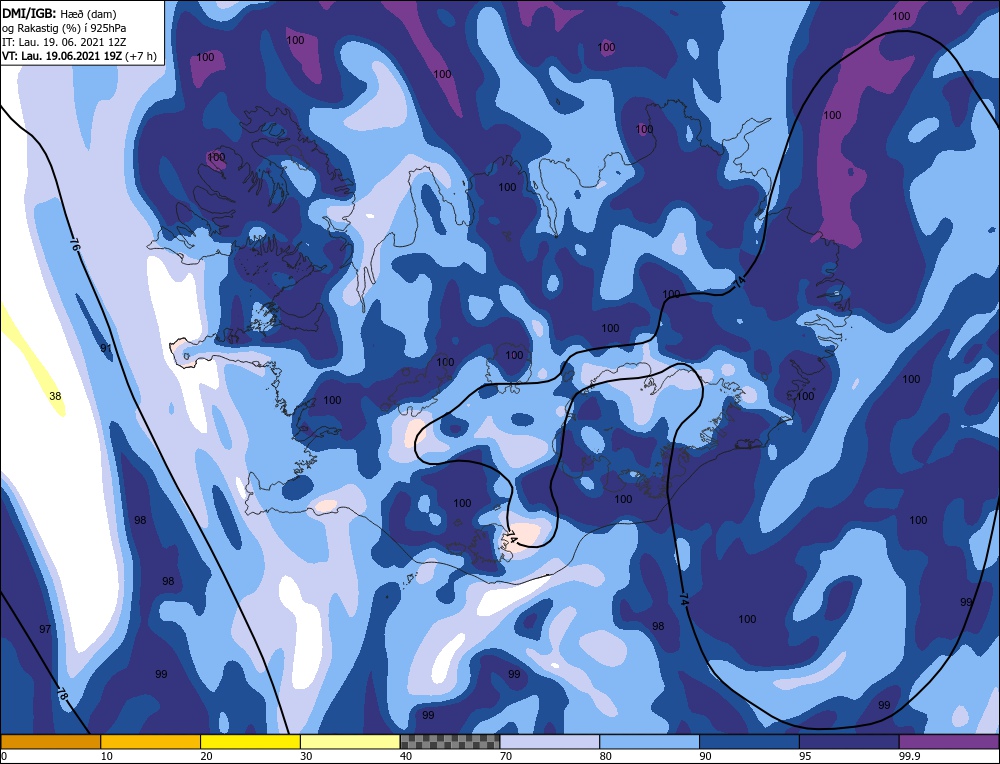This screenshot has width=1000, height=764.
Task: Click the '78' contour line label
Action: 62,693
